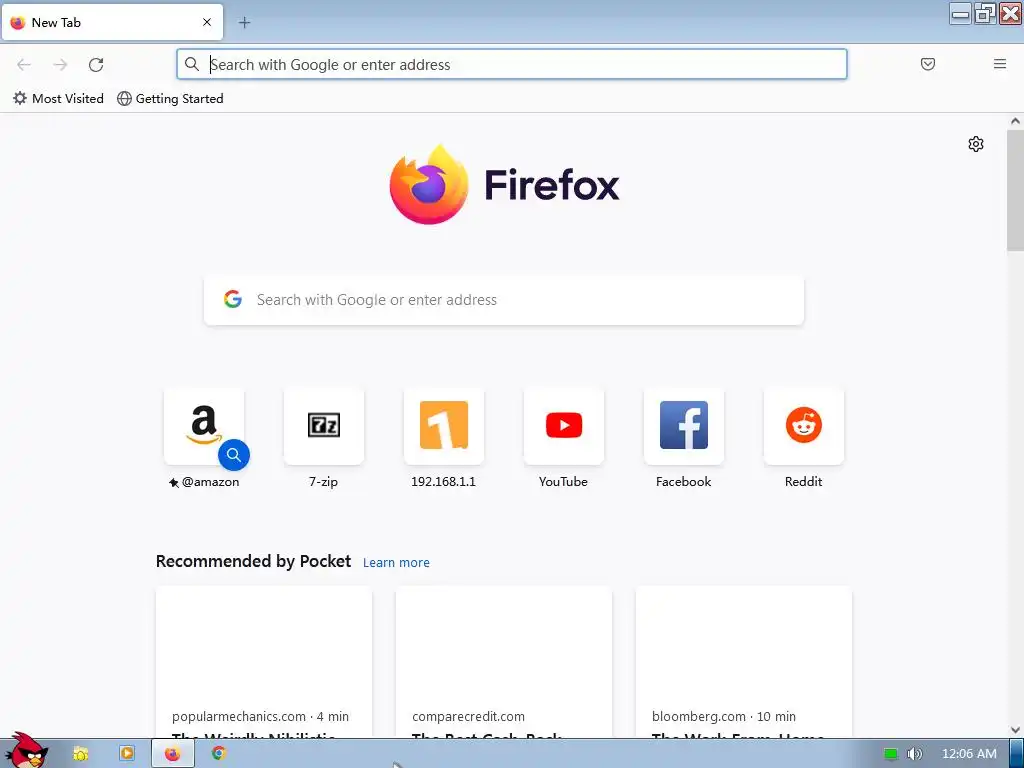Click the @amazon label text
The width and height of the screenshot is (1024, 768).
[x=210, y=482]
